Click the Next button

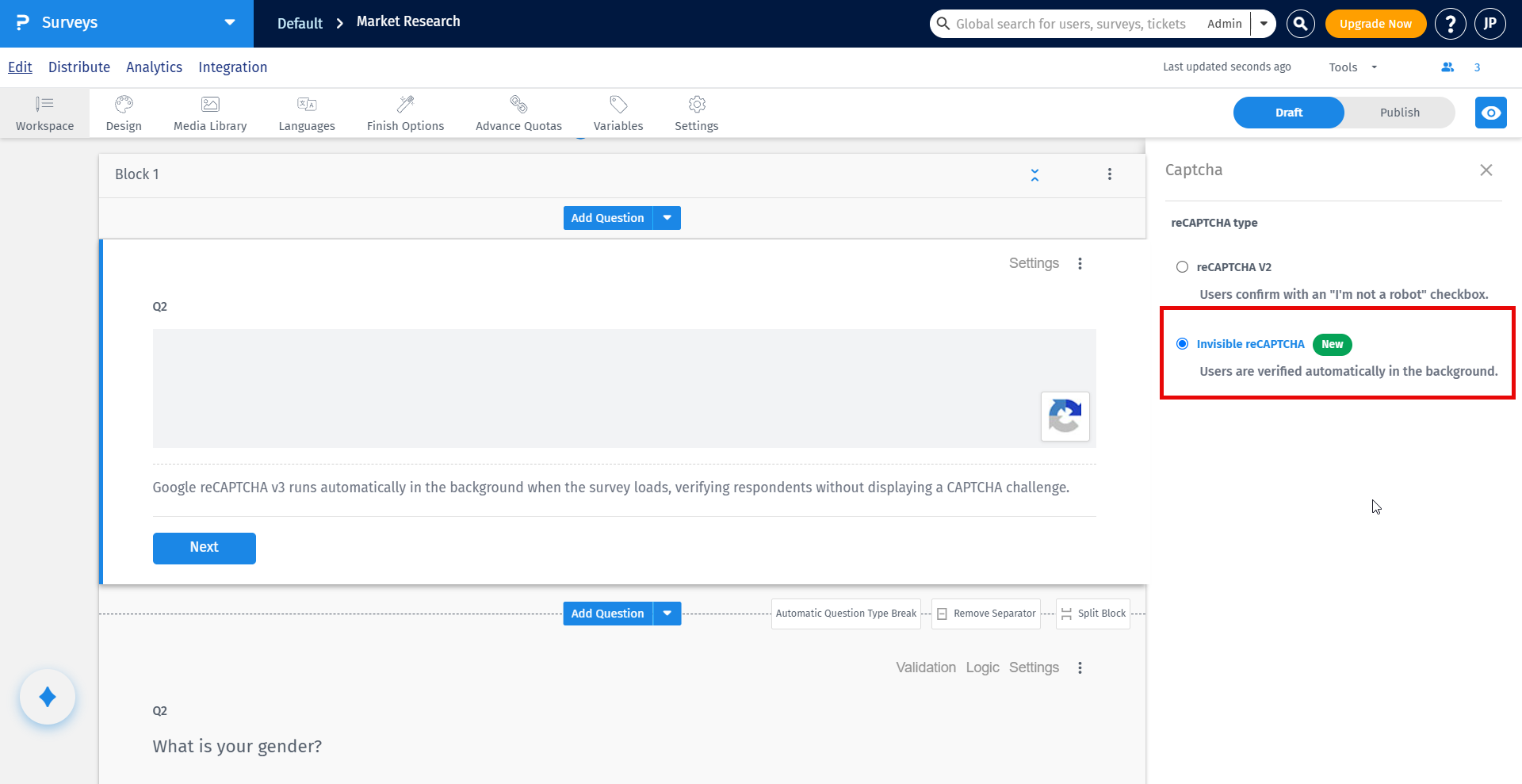pyautogui.click(x=205, y=548)
